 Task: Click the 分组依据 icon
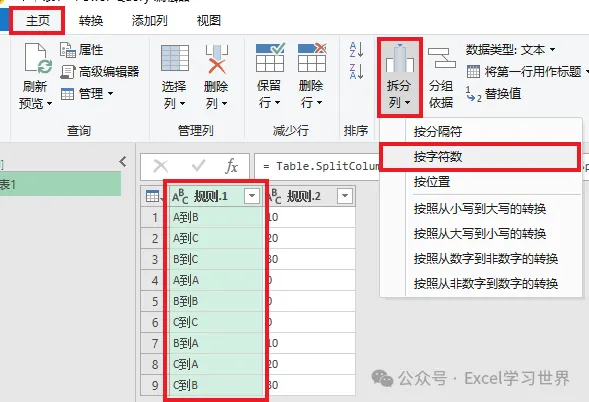[x=441, y=59]
